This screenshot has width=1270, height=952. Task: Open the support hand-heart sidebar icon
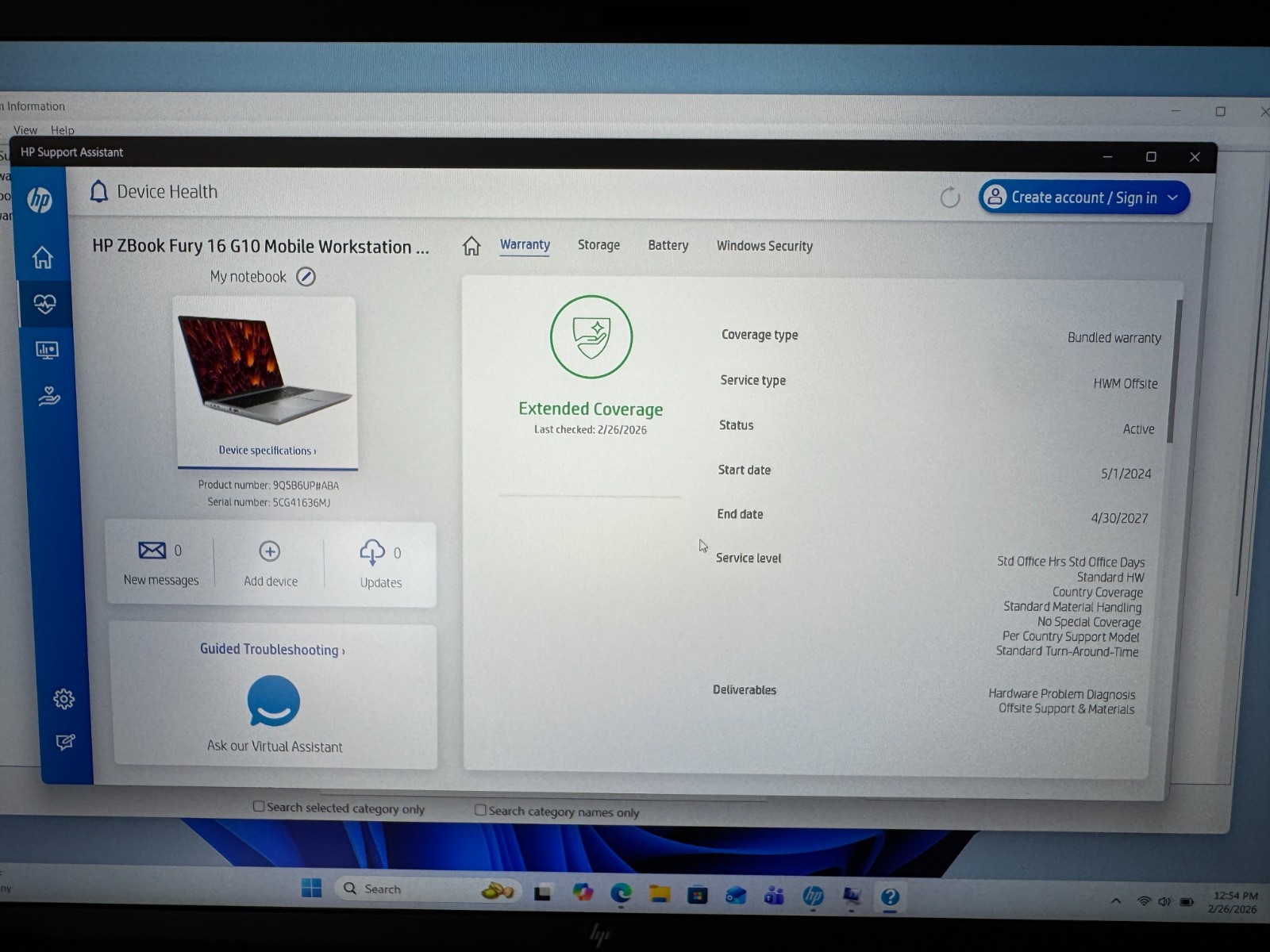[x=49, y=396]
